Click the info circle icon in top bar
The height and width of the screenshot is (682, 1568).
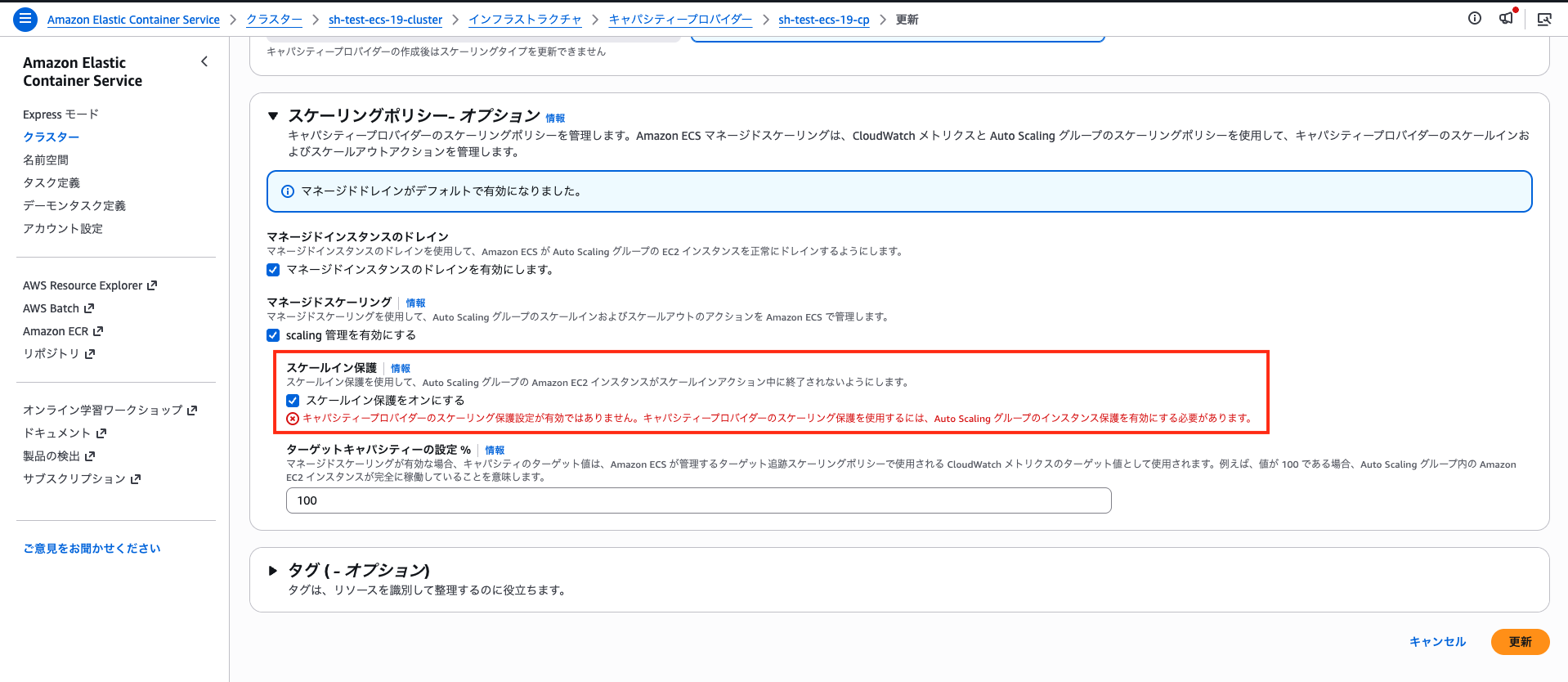[1475, 18]
